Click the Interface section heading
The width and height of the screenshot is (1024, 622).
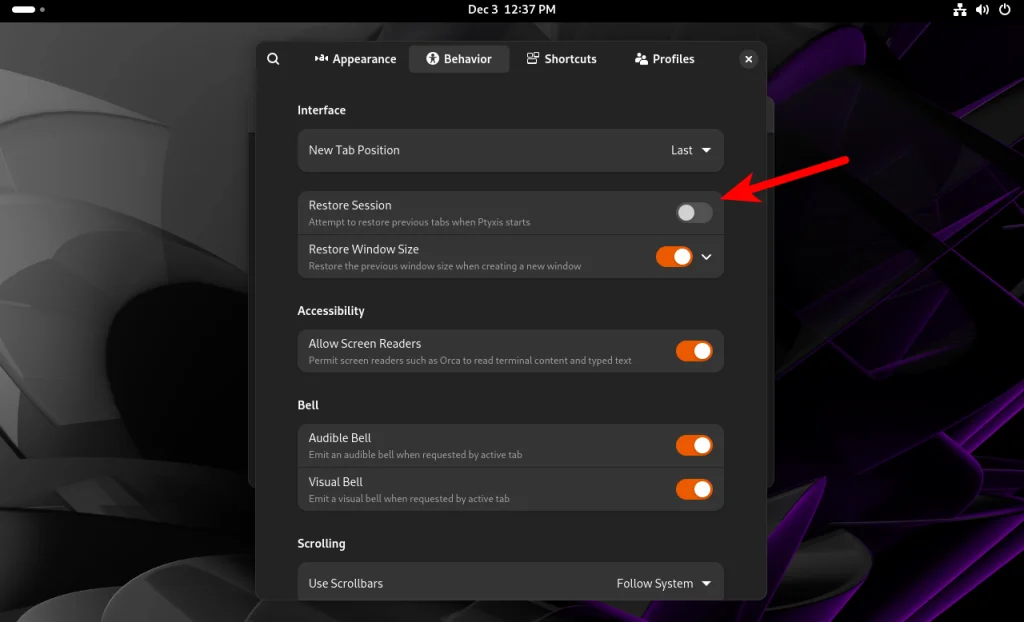pos(321,110)
